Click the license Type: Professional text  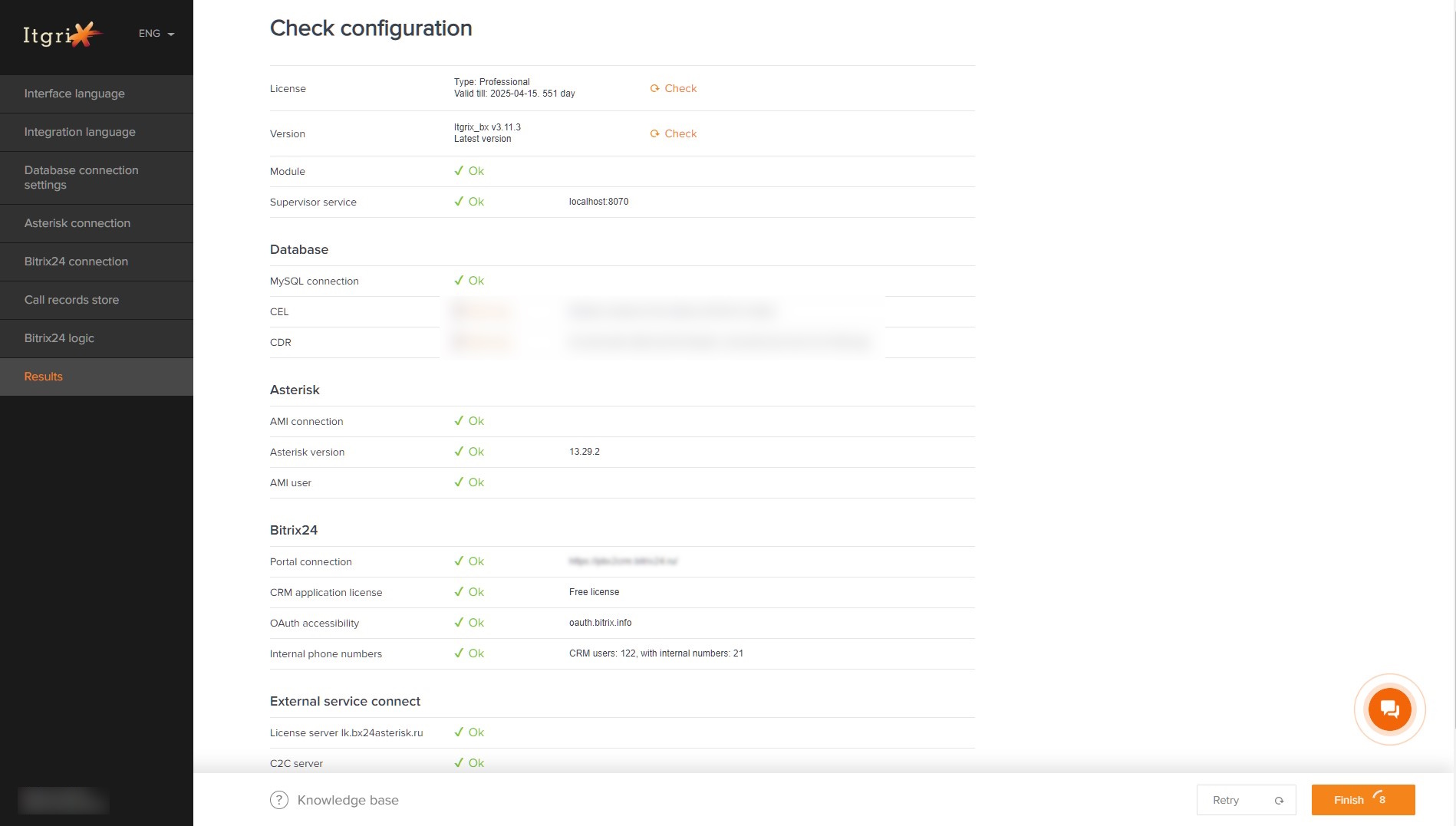(492, 82)
